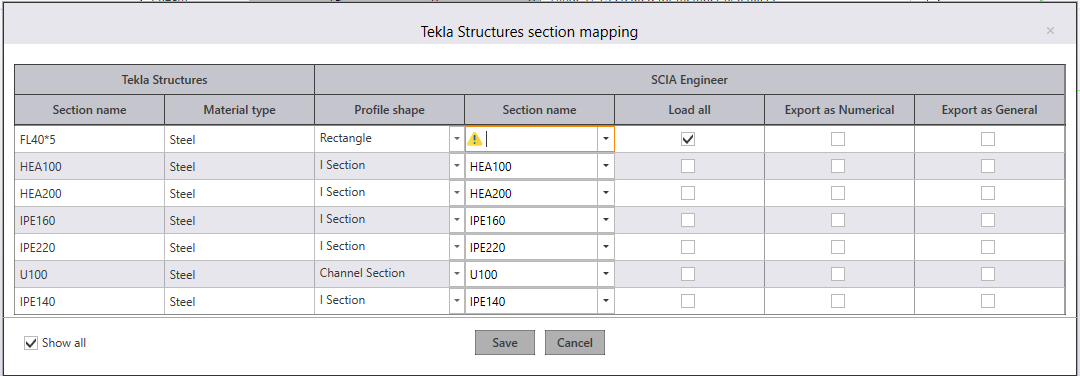
Task: Check Export as Numerical for IPE220
Action: tap(838, 247)
